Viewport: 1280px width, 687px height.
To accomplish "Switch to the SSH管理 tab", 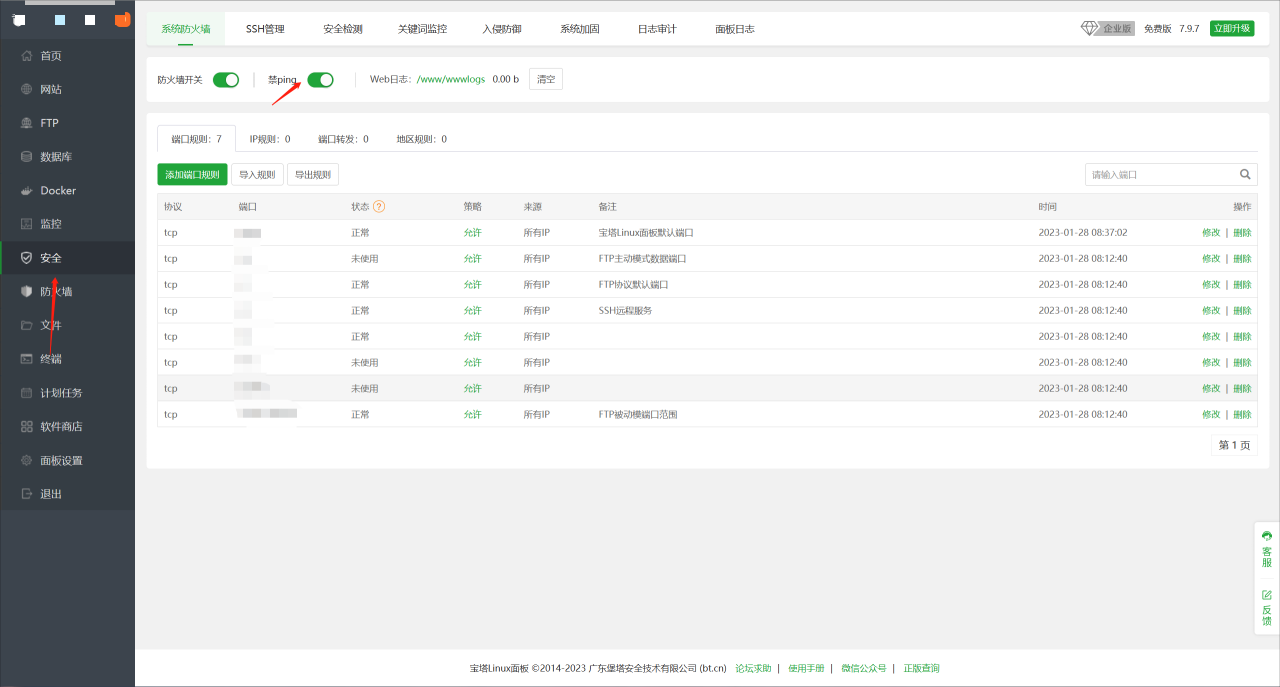I will (x=265, y=29).
